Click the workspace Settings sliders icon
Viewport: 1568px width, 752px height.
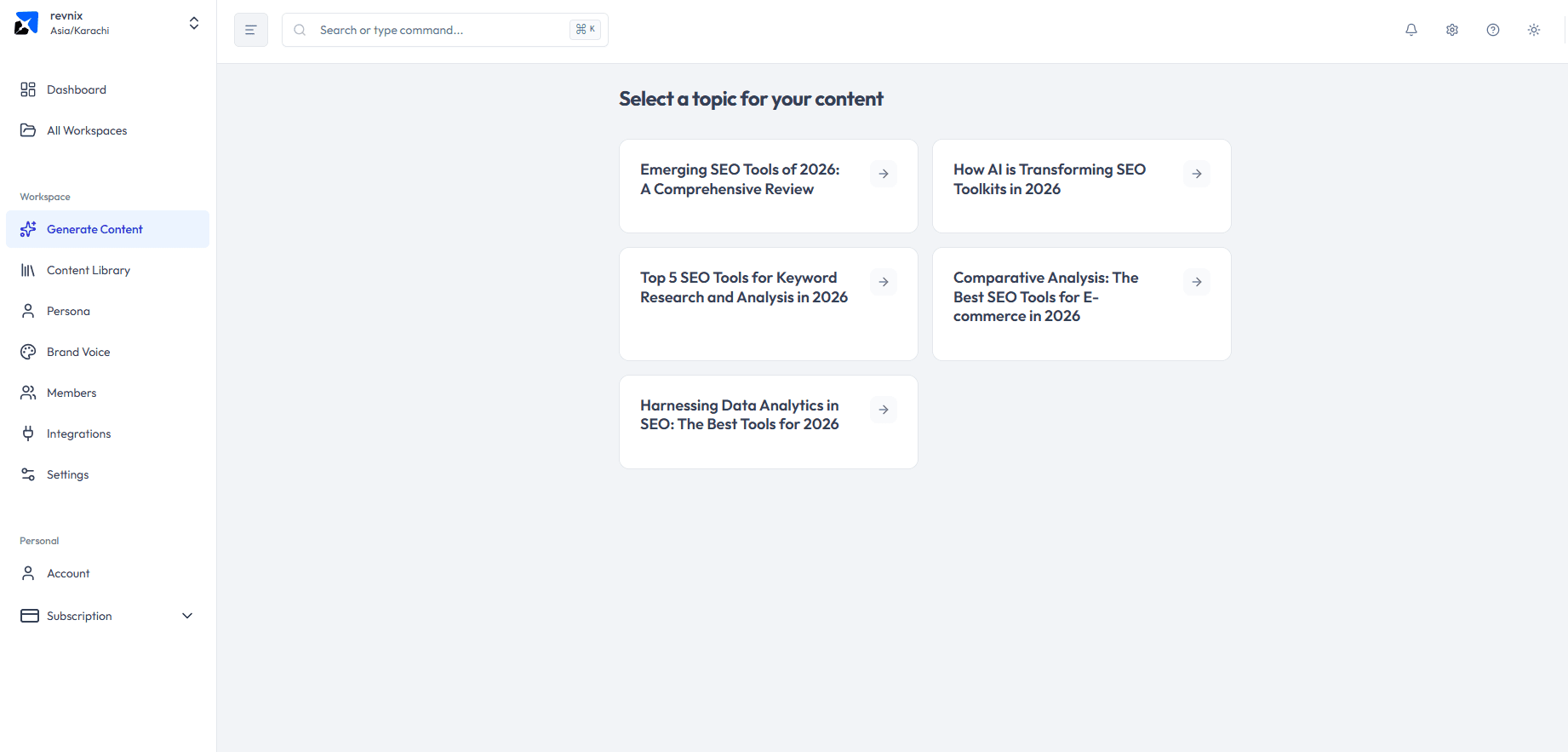tap(28, 474)
